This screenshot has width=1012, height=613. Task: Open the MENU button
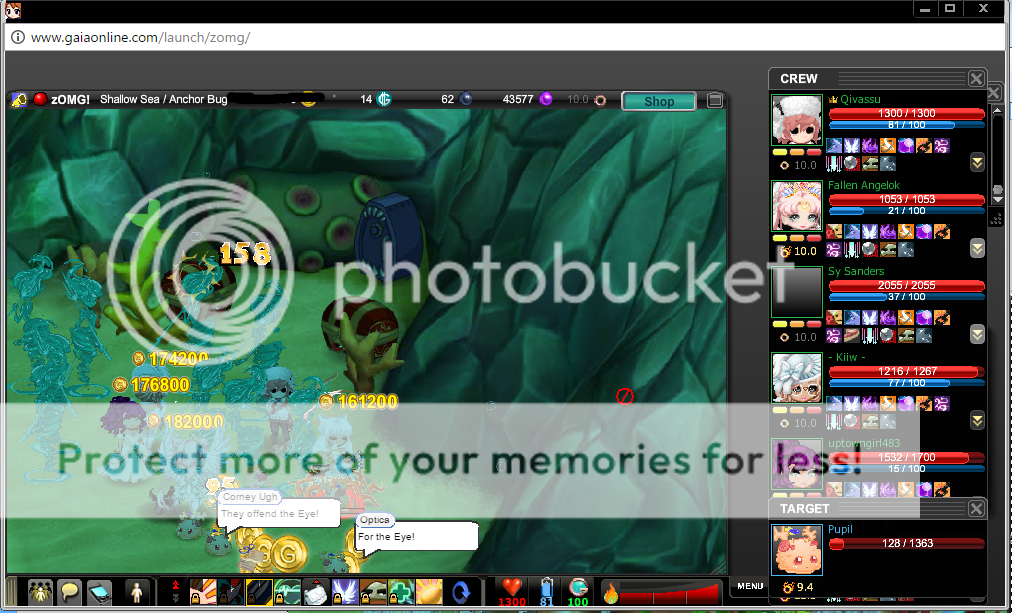click(x=750, y=586)
